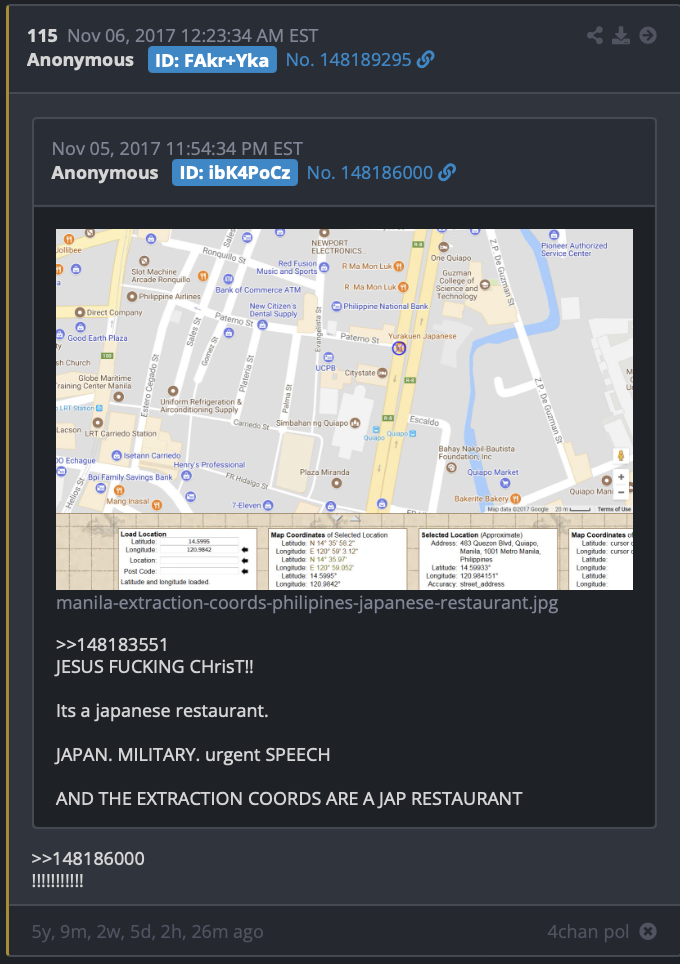The width and height of the screenshot is (680, 964).
Task: Click the right arrow circle icon
Action: click(647, 35)
